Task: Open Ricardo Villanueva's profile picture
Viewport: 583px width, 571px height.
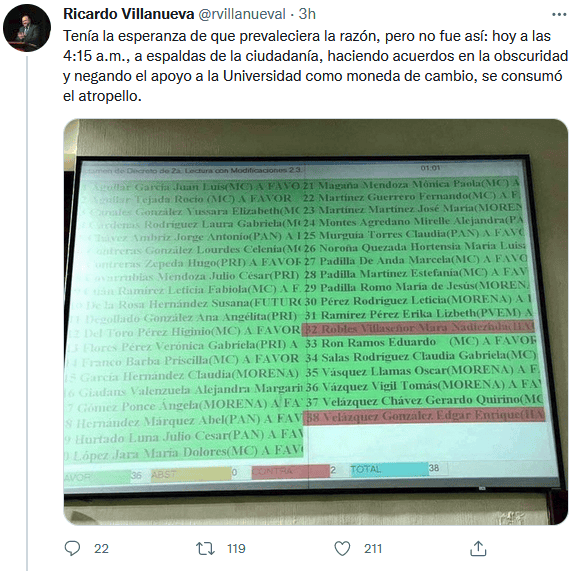Action: 27,28
